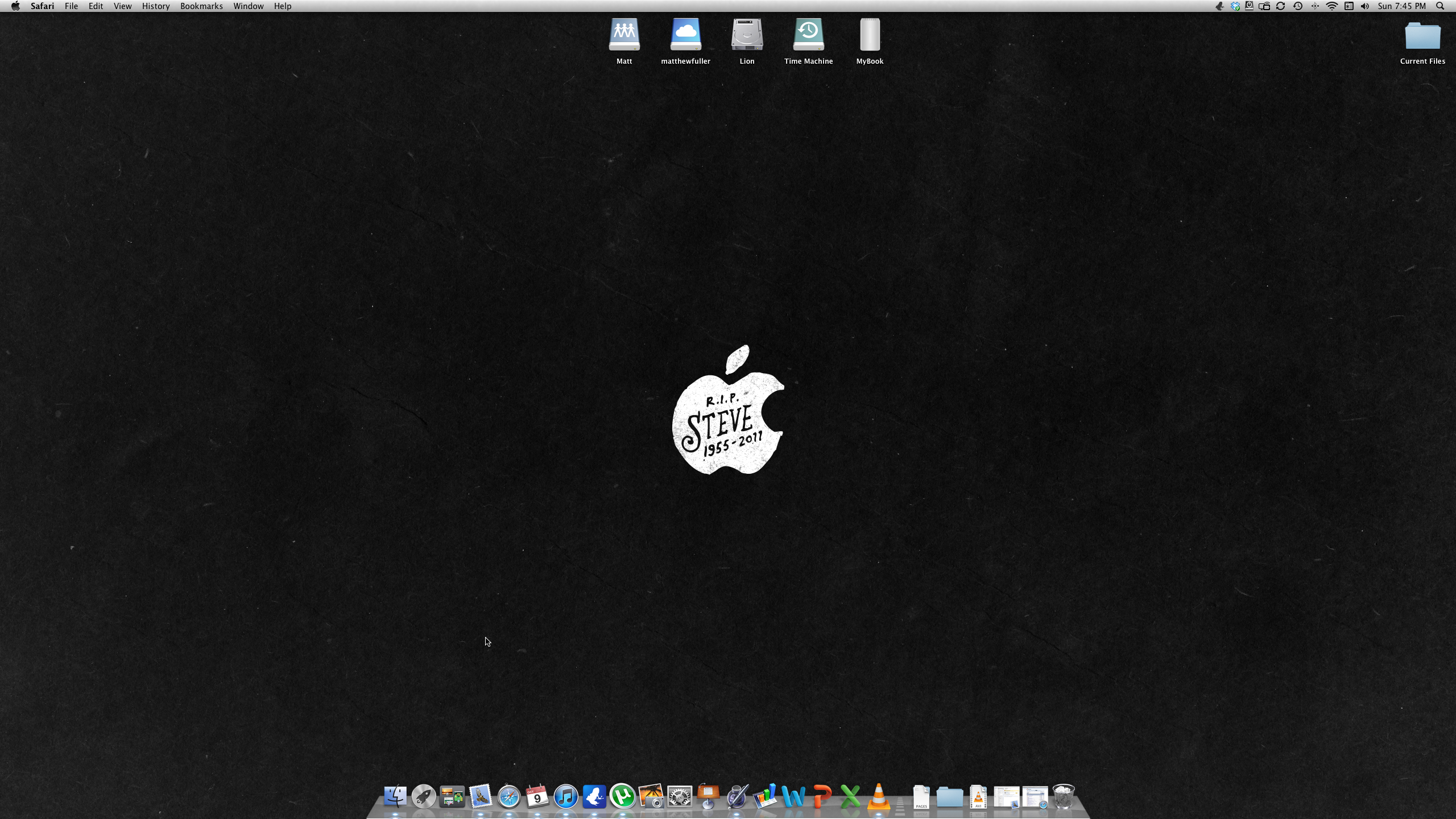Open the volume control in menu bar
The image size is (1456, 819).
pyautogui.click(x=1365, y=6)
